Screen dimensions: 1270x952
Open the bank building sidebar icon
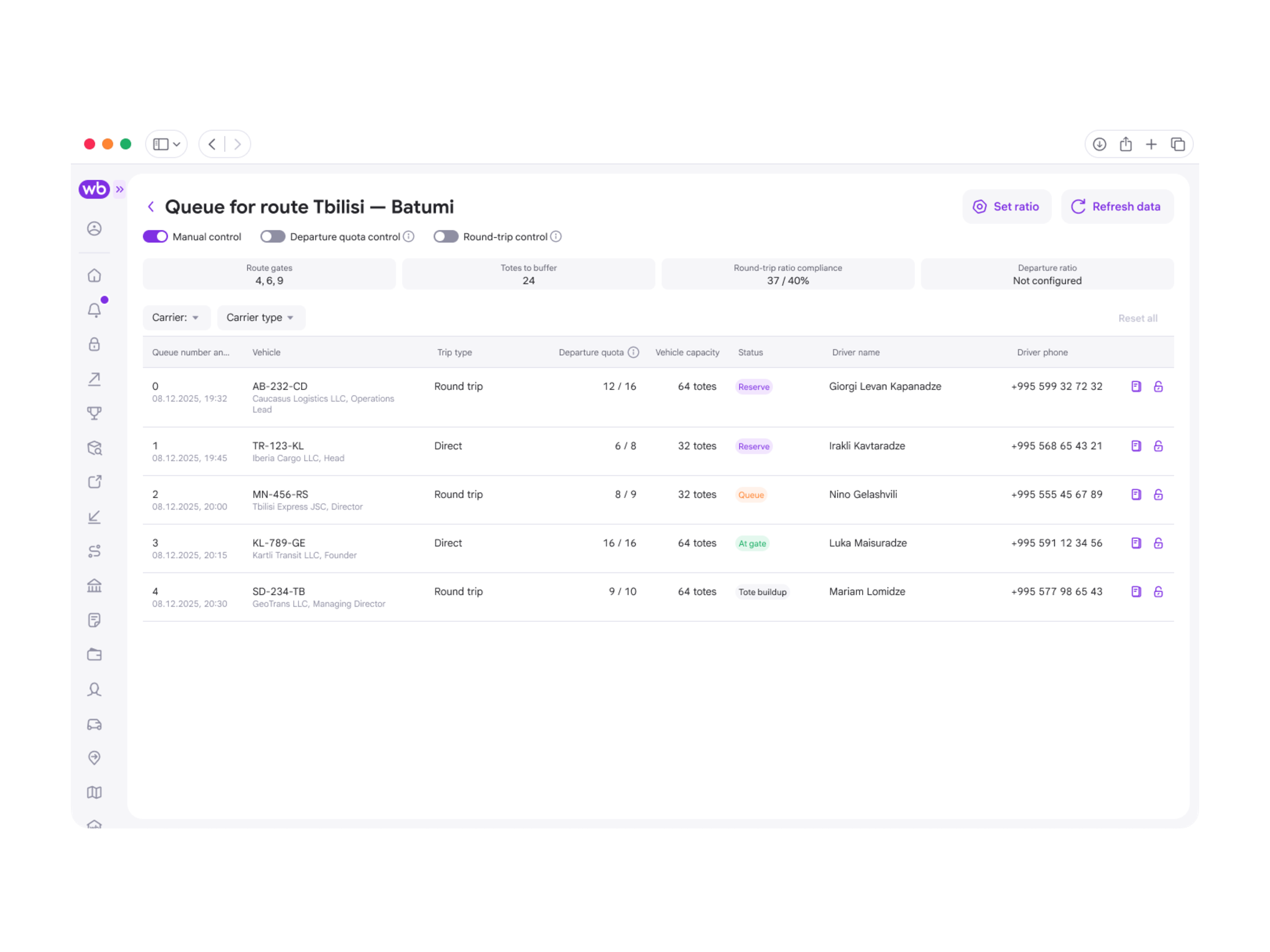tap(94, 586)
